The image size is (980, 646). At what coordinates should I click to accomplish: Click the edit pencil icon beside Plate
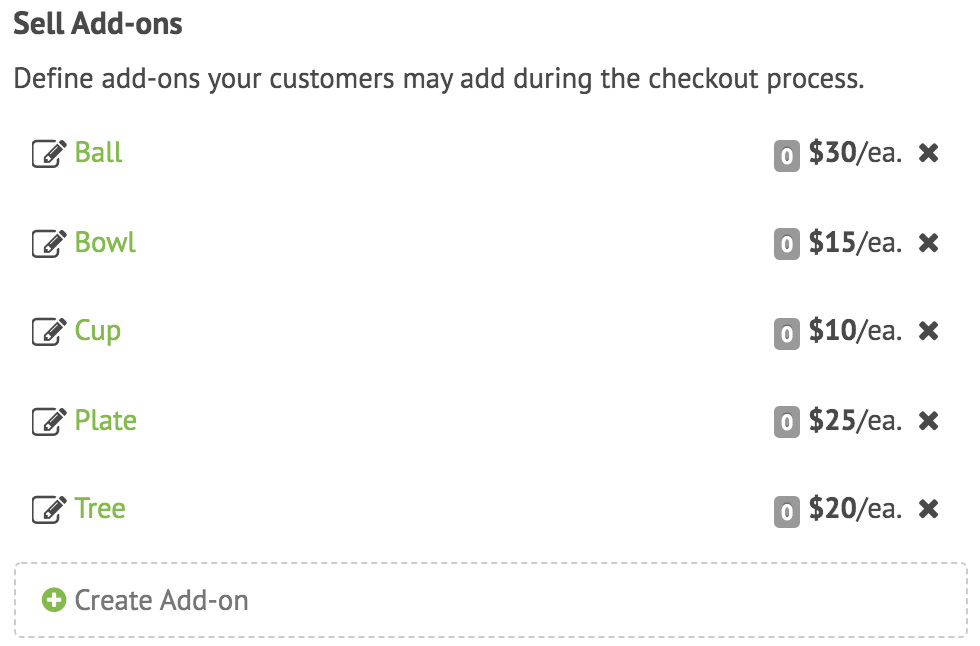(x=49, y=422)
